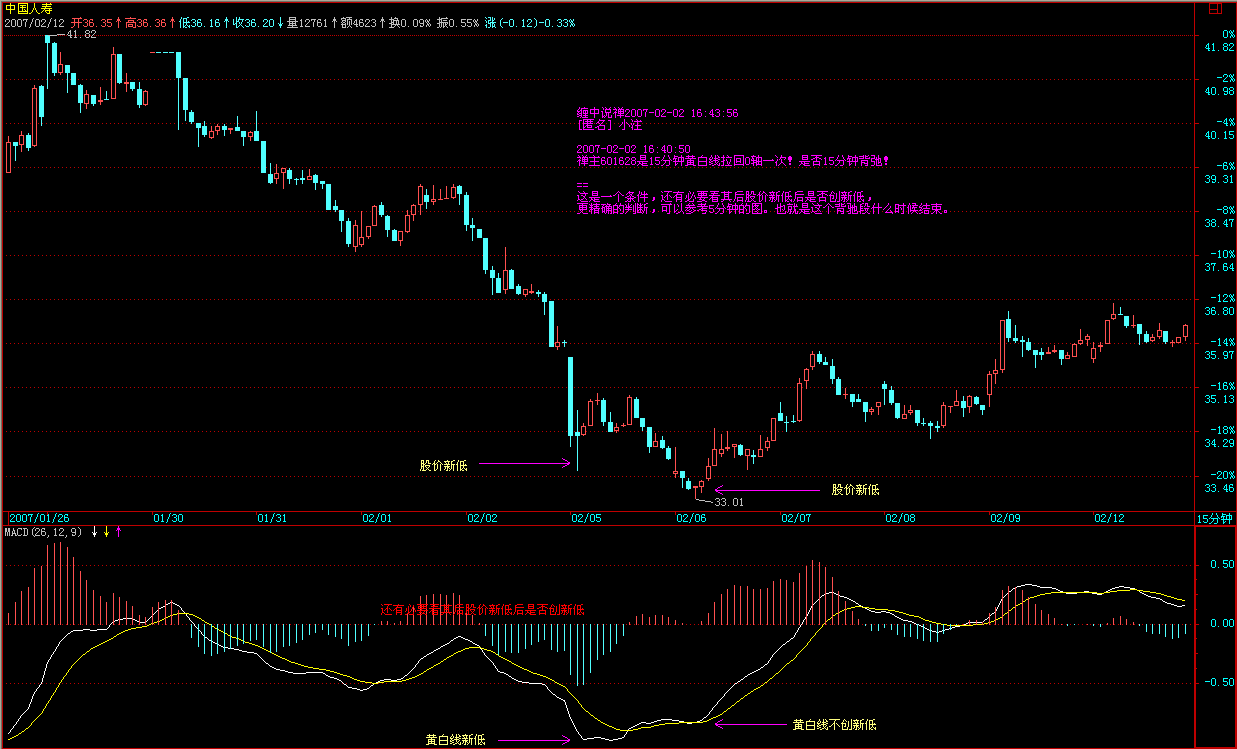Open the MACD(26,12,9) indicator parameters label
1237x749 pixels.
tap(44, 532)
